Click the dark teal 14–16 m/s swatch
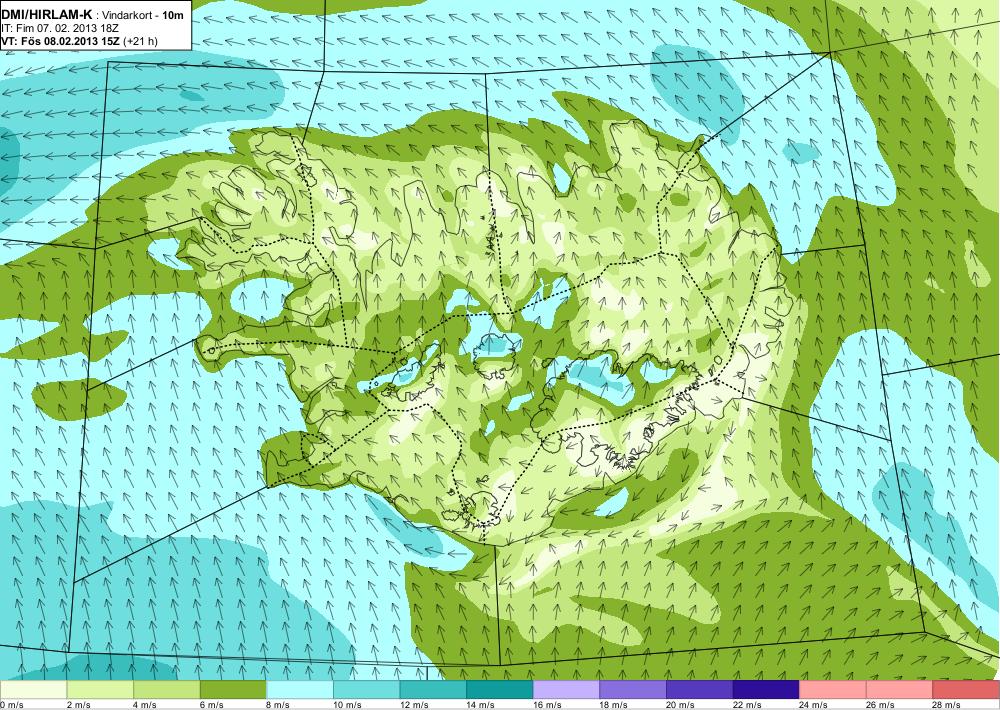Image resolution: width=1000 pixels, height=710 pixels. (x=499, y=690)
